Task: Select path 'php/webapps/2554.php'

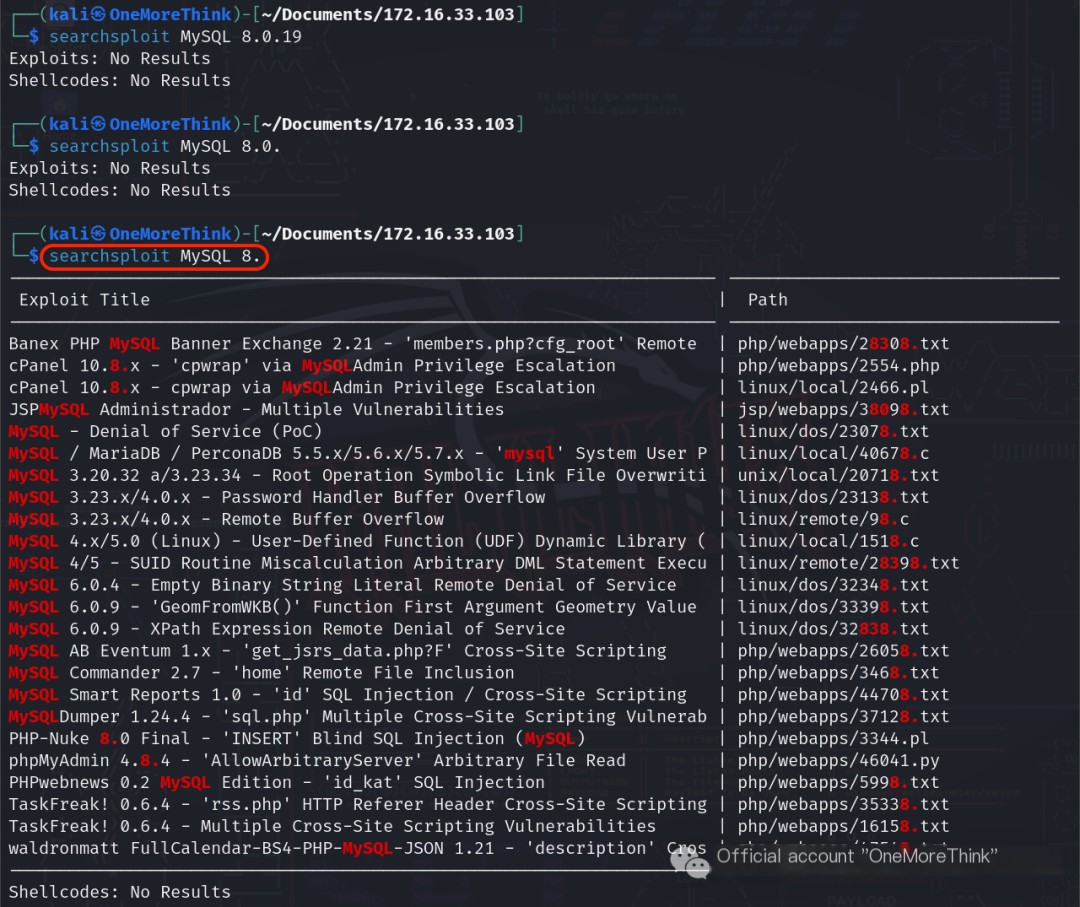Action: [x=838, y=366]
